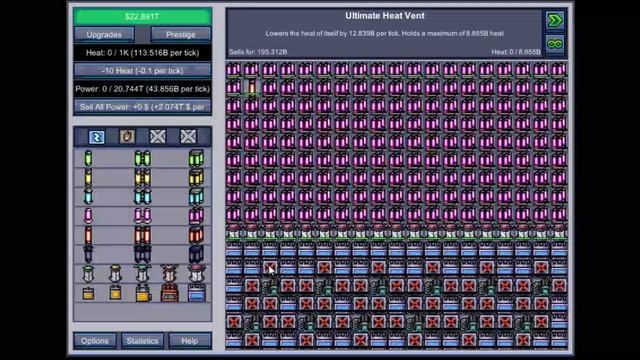Select the single green Uranium cell

(88, 158)
